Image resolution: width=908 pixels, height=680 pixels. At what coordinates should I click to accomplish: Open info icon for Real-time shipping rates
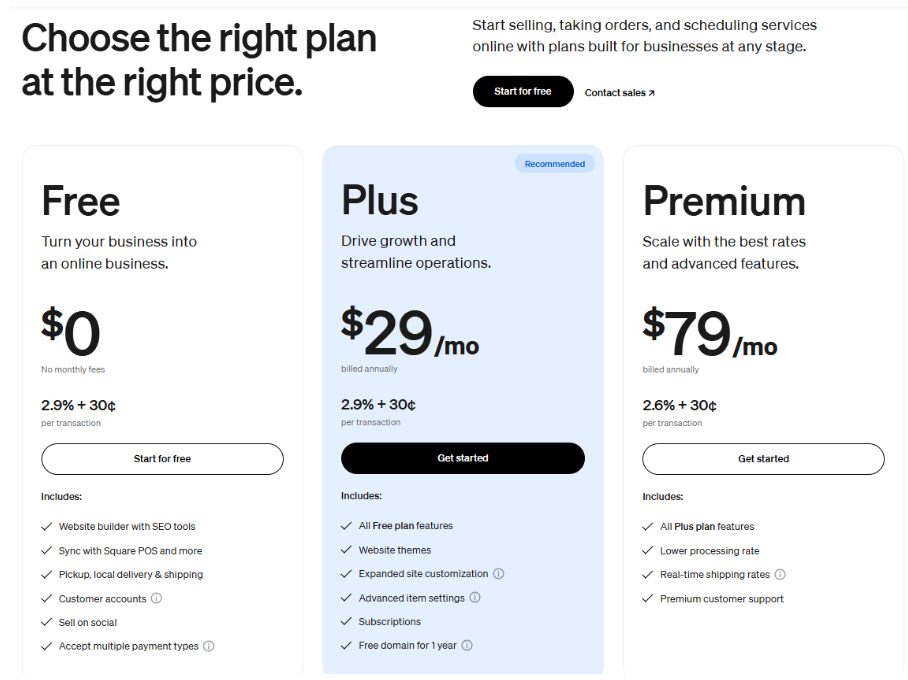pyautogui.click(x=780, y=575)
